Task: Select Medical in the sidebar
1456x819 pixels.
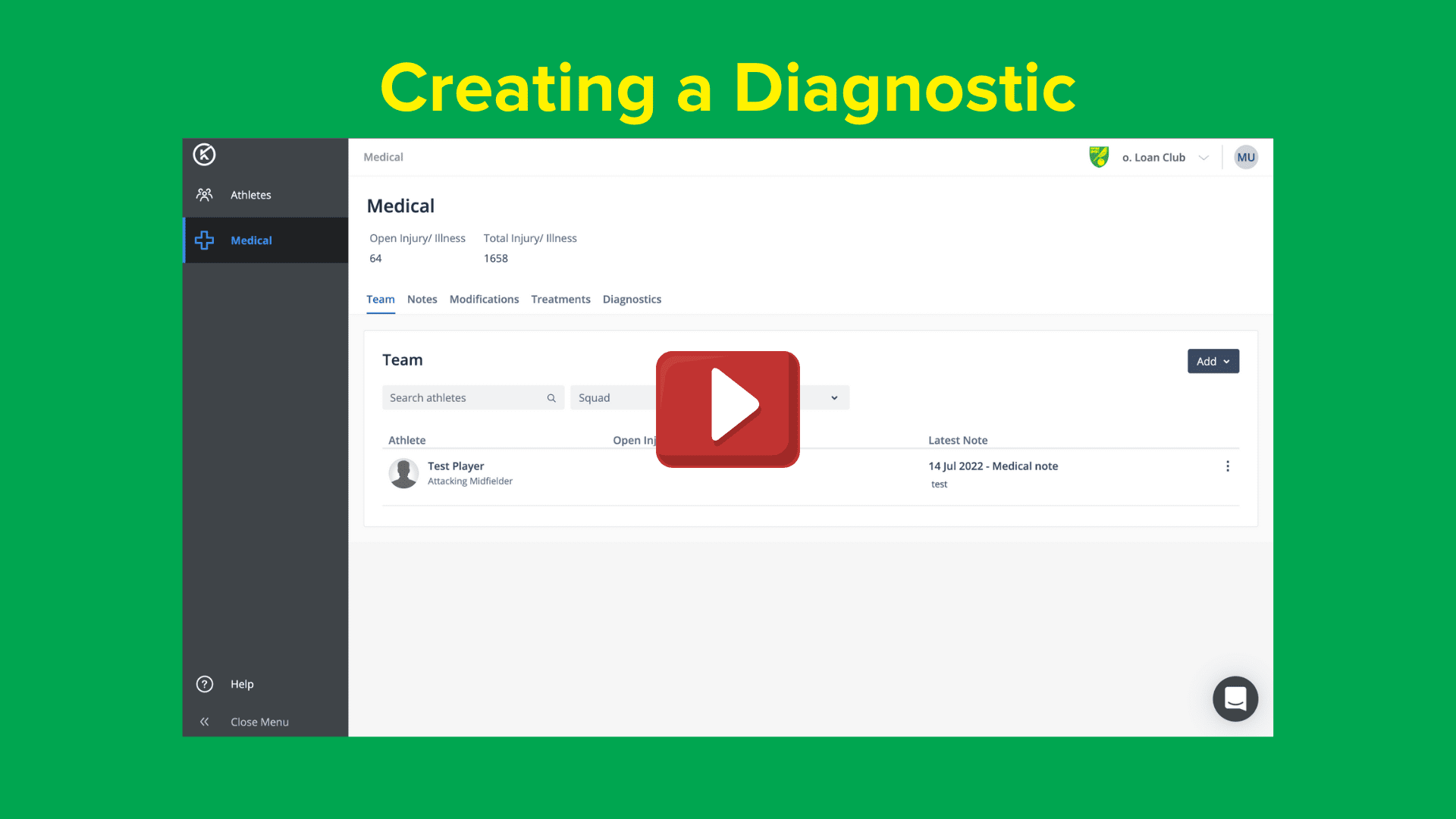Action: pos(265,240)
